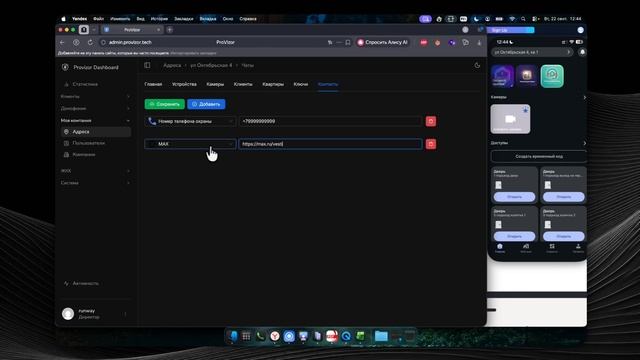Click the admin.provizor.tech address bar

click(130, 42)
